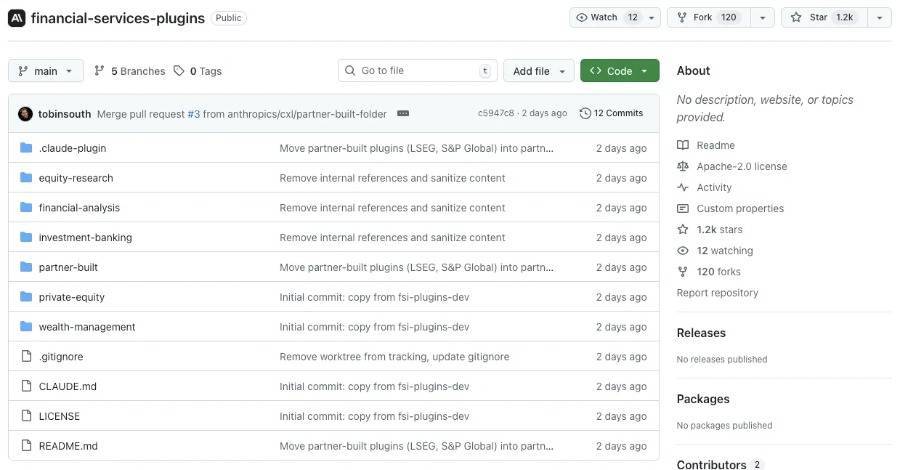Open the 5 Branches page
Image resolution: width=900 pixels, height=470 pixels.
(130, 71)
